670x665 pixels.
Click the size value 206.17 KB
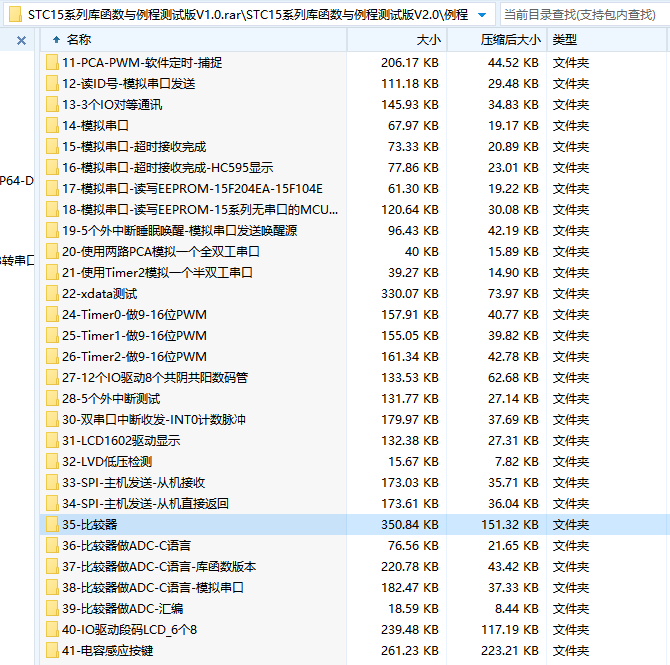[x=410, y=63]
